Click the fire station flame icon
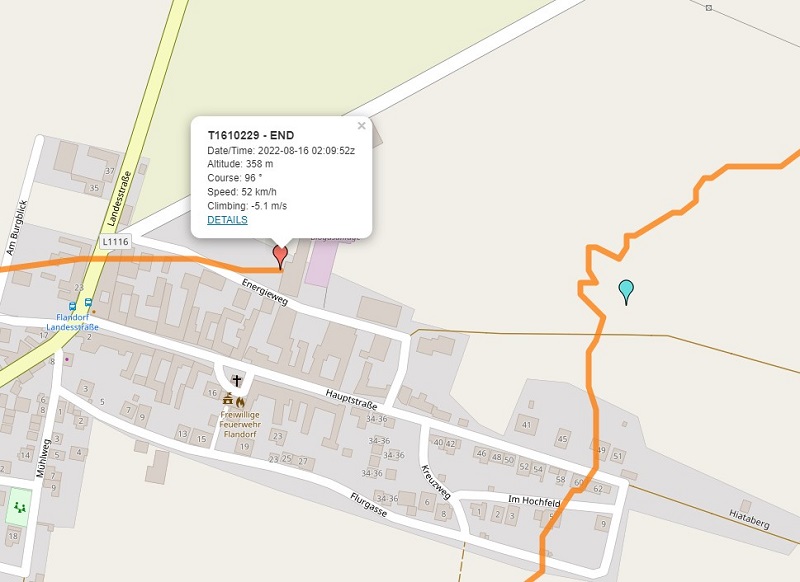Image resolution: width=800 pixels, height=582 pixels. 240,402
